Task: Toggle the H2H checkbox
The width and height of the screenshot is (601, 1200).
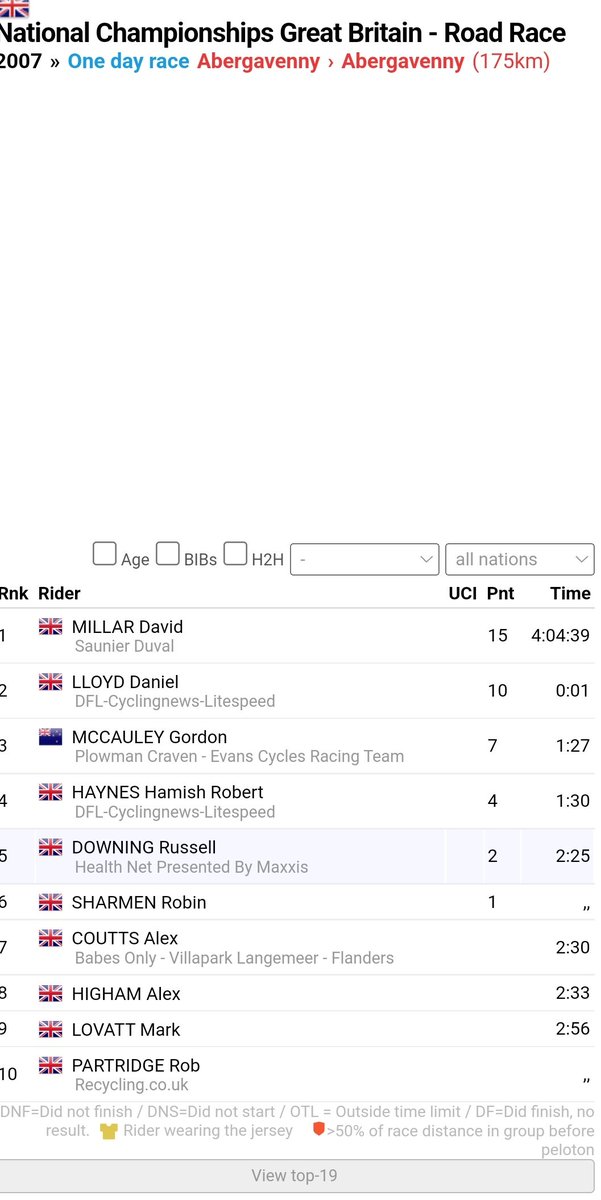Action: (x=235, y=554)
